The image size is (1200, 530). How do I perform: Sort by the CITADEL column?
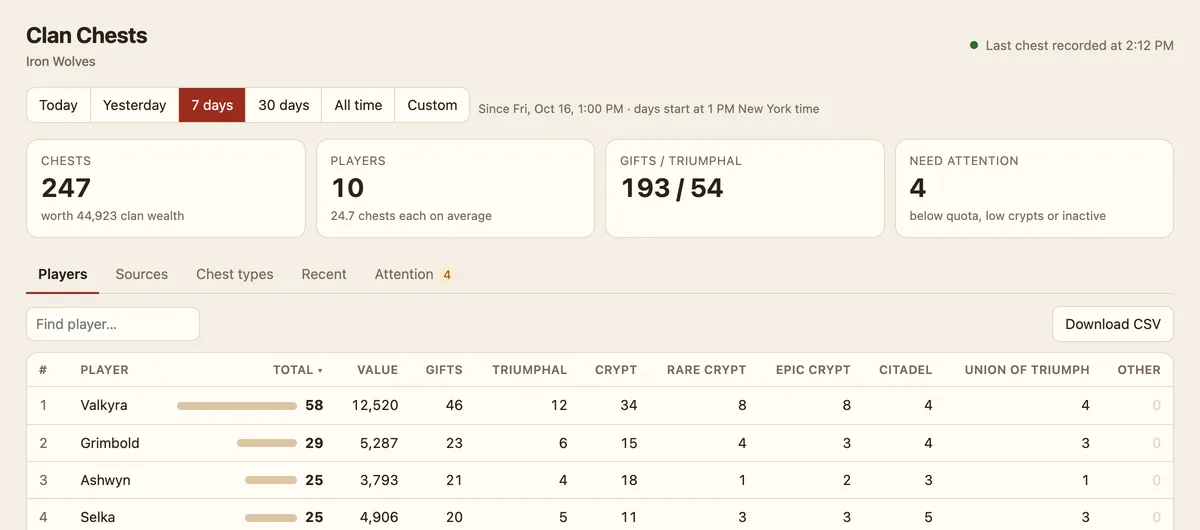(x=906, y=370)
